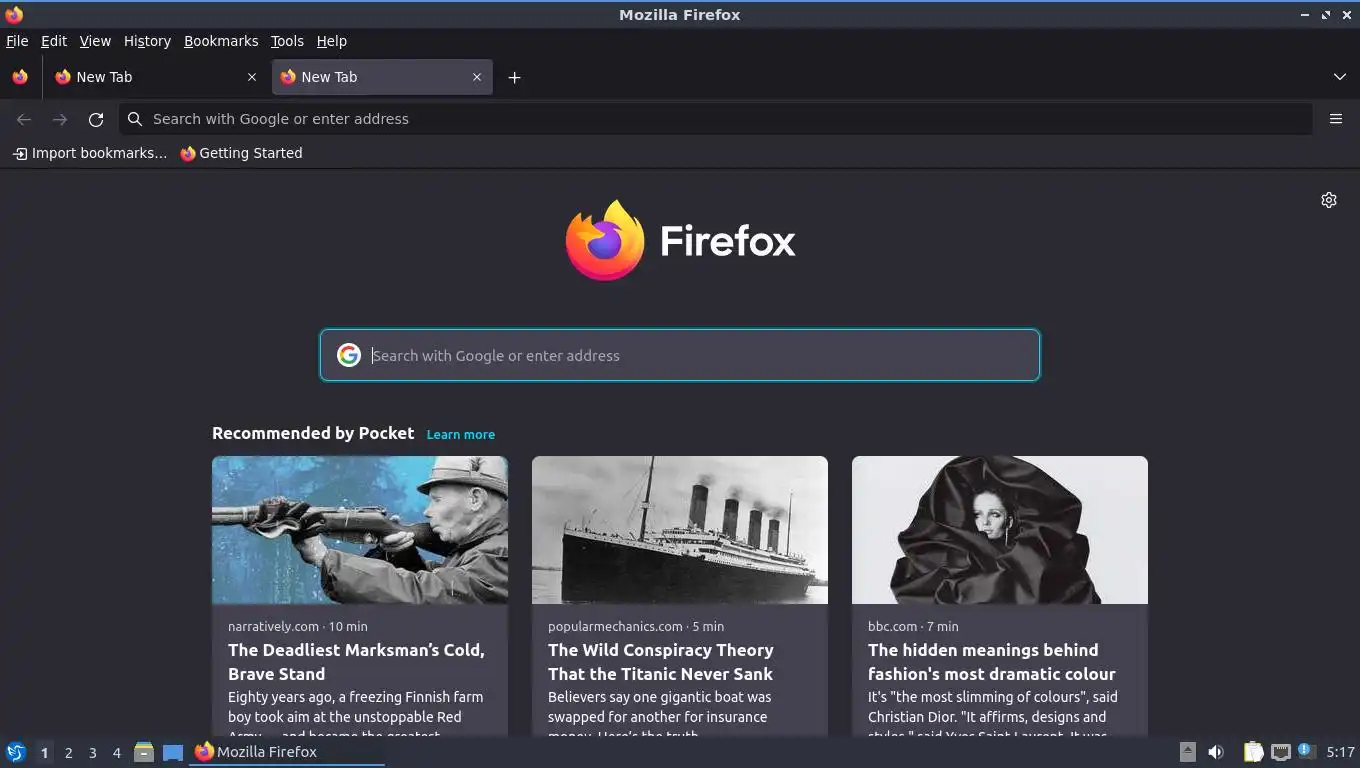Personalize new tab via gear icon
Image resolution: width=1360 pixels, height=768 pixels.
[x=1329, y=200]
